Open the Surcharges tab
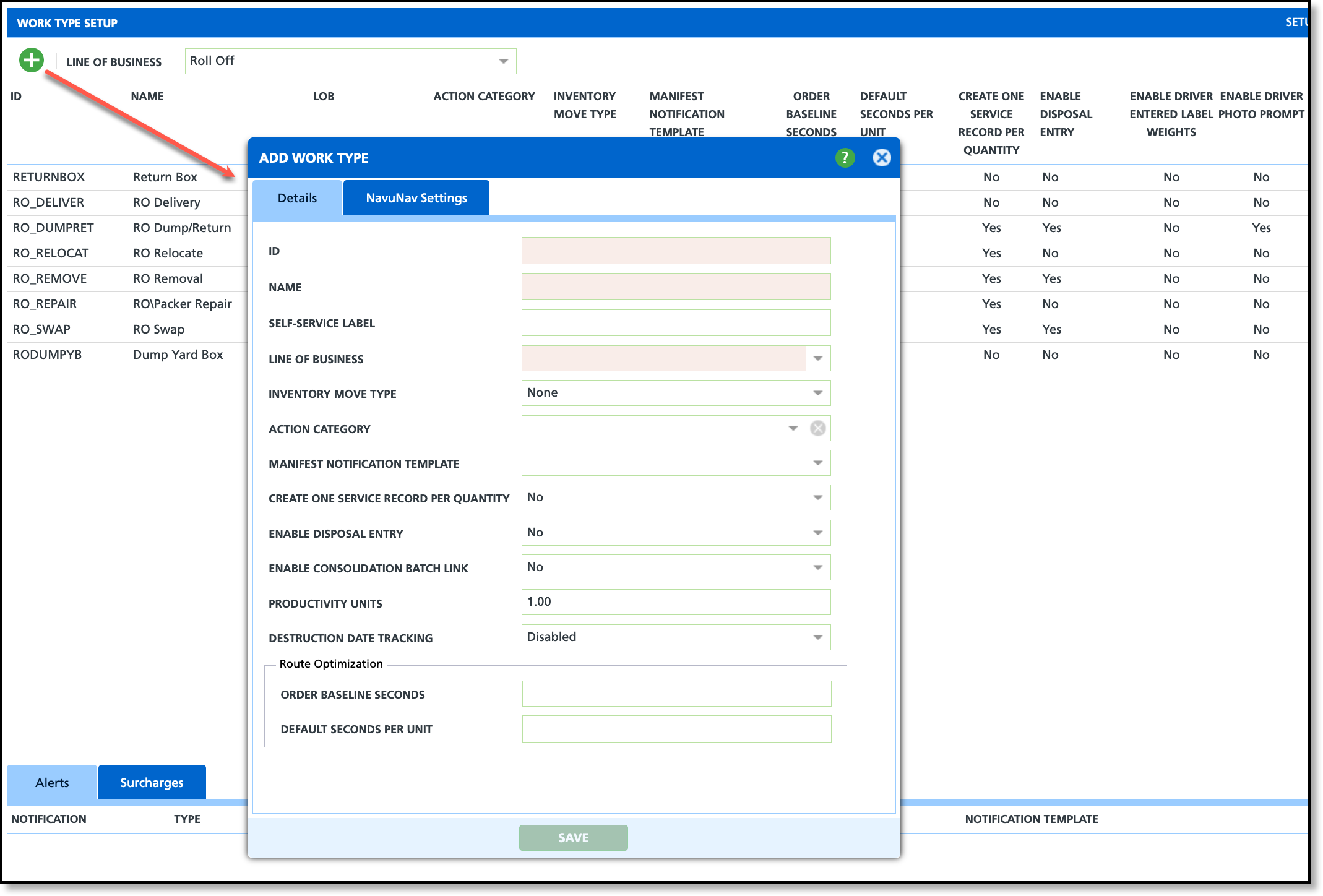 pyautogui.click(x=152, y=783)
